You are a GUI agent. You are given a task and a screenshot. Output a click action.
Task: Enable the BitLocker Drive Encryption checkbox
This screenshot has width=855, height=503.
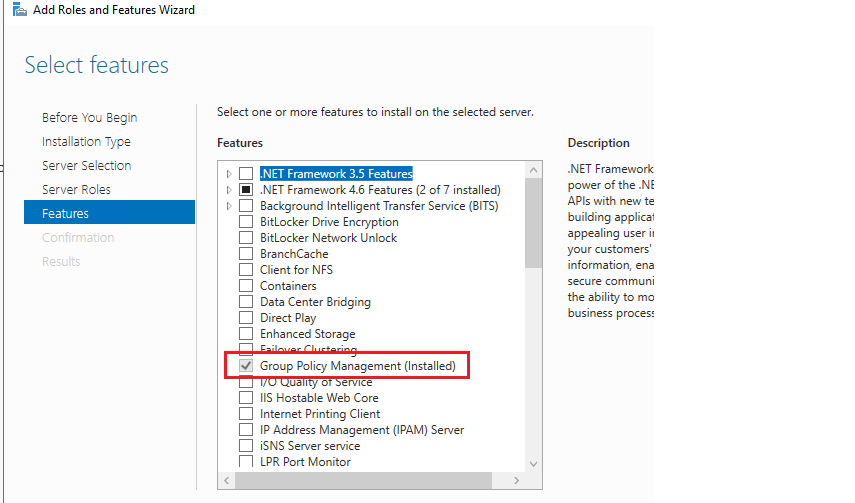click(x=246, y=221)
